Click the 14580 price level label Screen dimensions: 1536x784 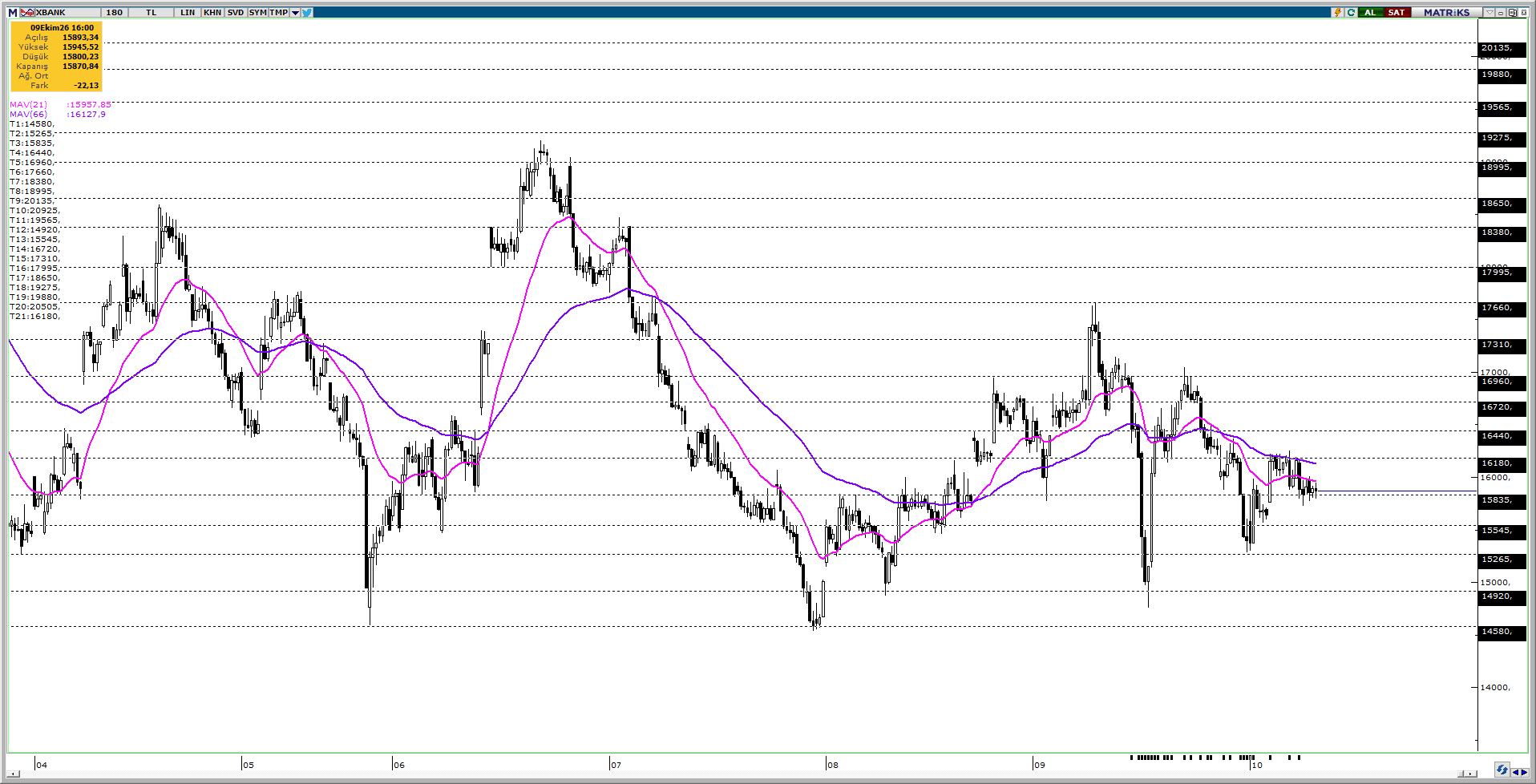tap(1502, 632)
